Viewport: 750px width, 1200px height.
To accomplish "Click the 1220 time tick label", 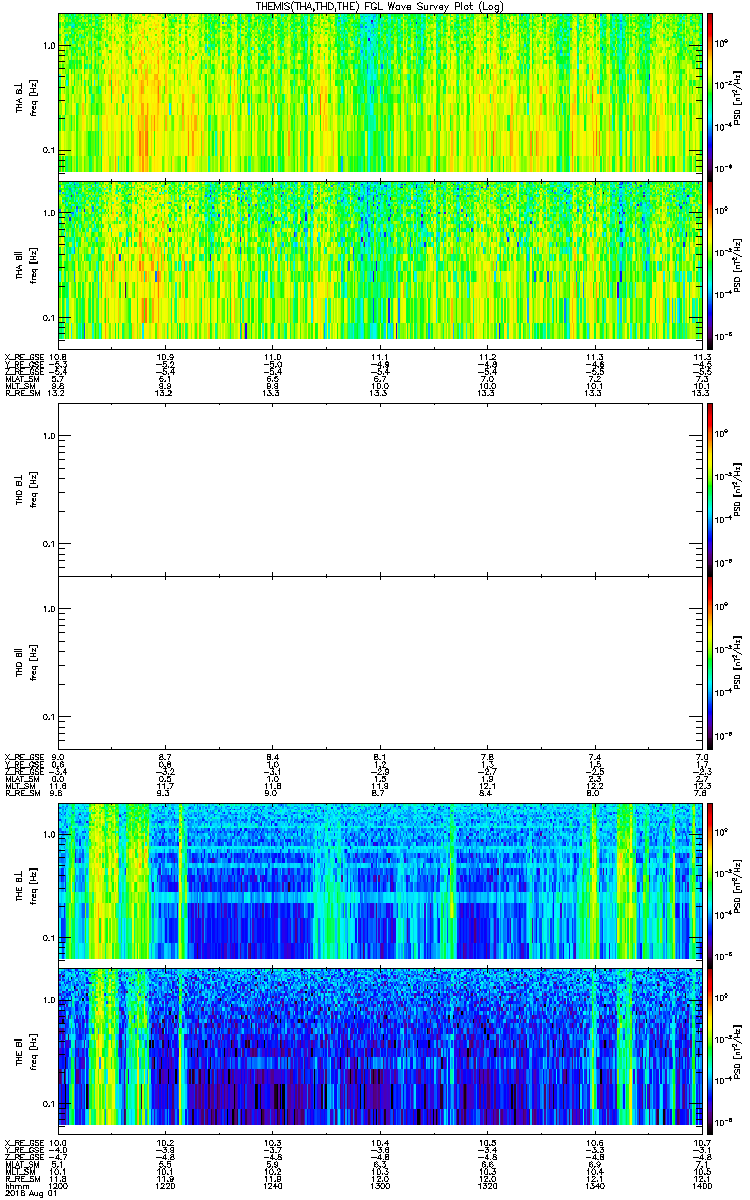I will 165,1185.
